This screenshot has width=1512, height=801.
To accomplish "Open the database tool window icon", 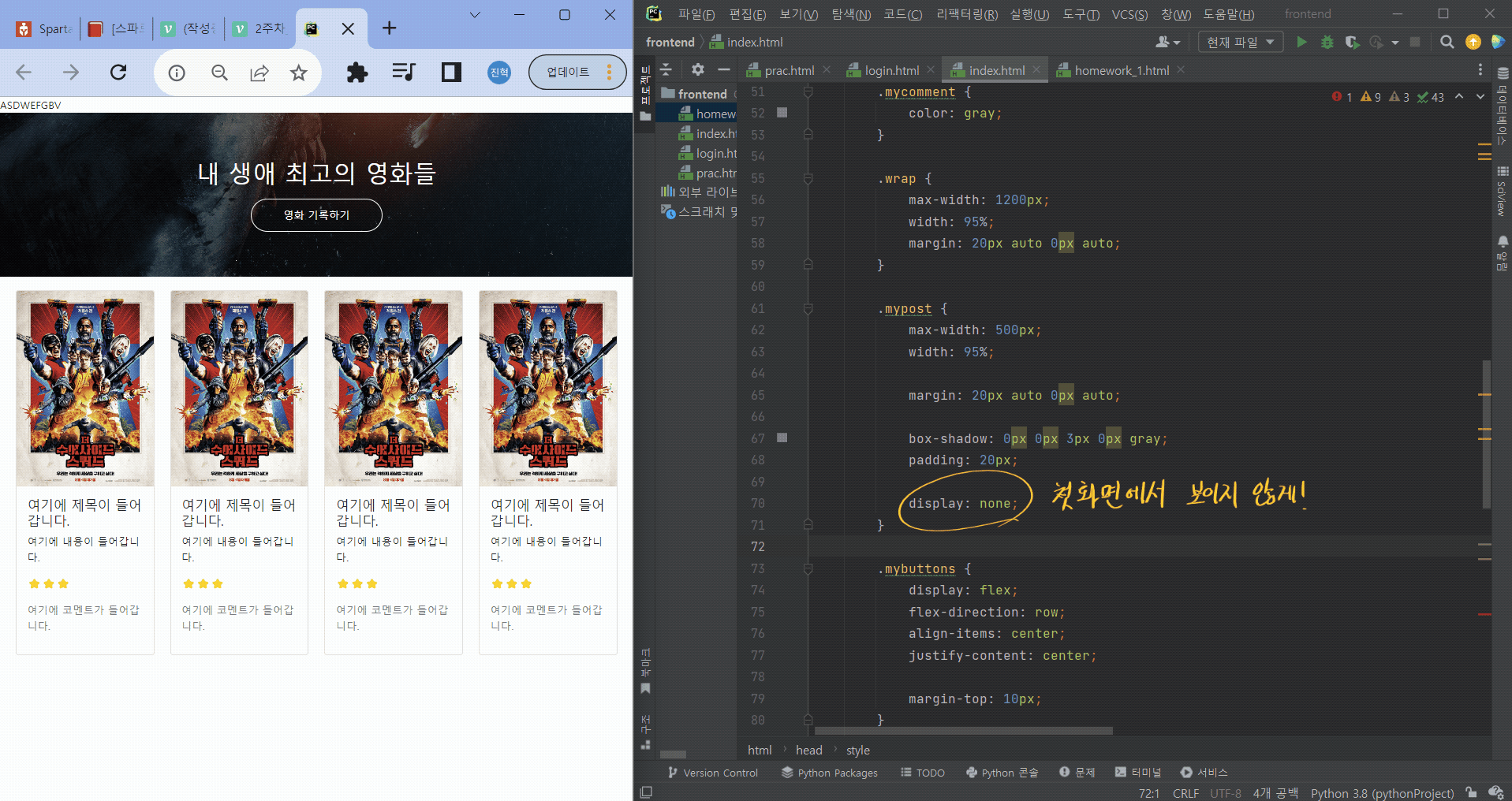I will [x=1503, y=73].
